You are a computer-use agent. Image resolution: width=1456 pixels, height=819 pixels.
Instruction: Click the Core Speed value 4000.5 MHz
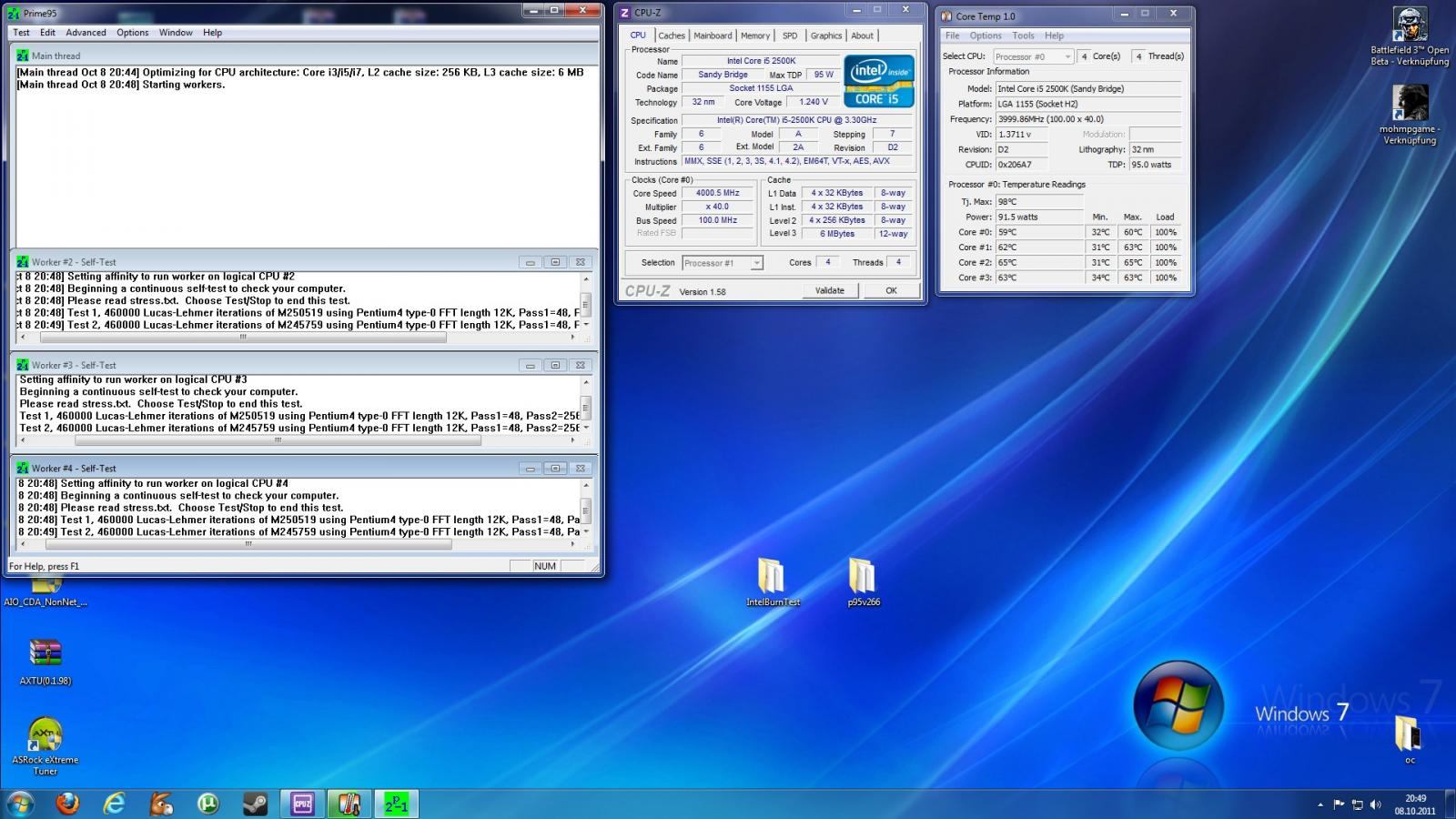pos(718,193)
